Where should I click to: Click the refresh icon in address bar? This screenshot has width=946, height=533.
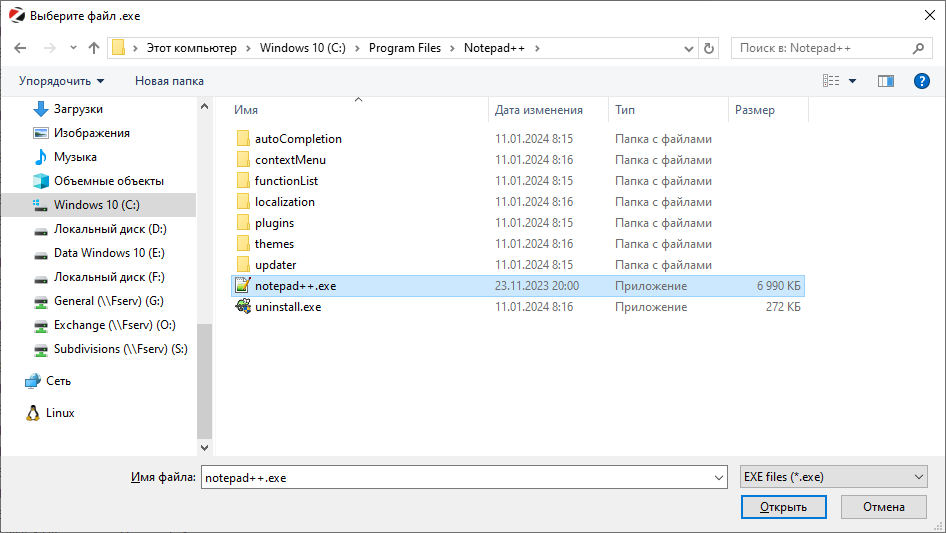tap(709, 48)
